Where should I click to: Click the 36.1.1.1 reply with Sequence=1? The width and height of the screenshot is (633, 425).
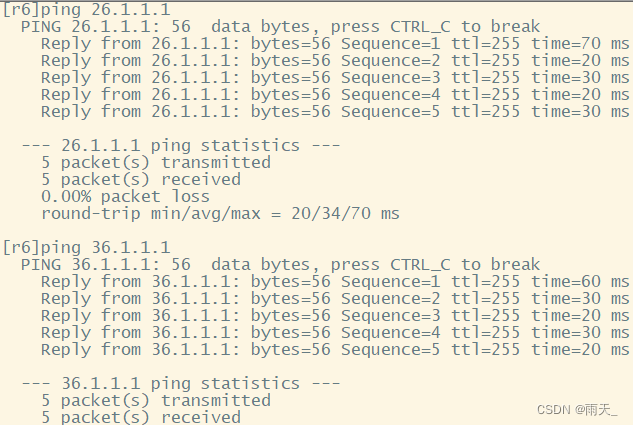click(335, 282)
